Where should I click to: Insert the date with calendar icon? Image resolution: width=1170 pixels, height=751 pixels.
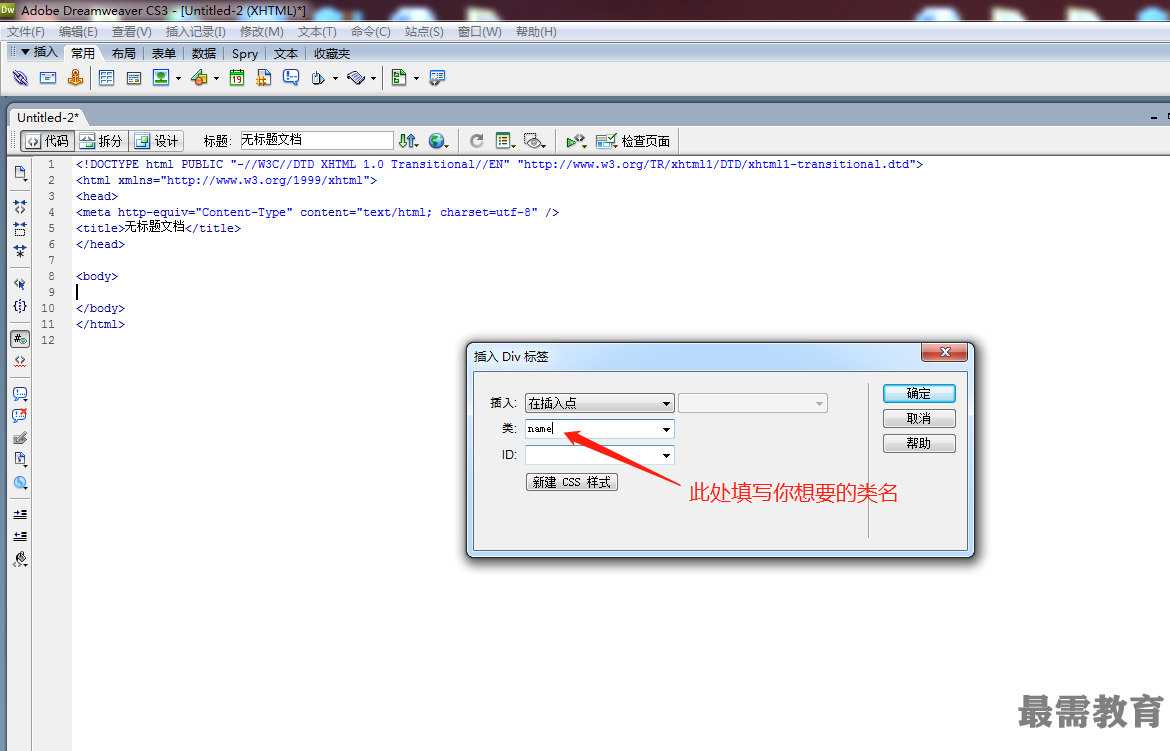pyautogui.click(x=237, y=78)
